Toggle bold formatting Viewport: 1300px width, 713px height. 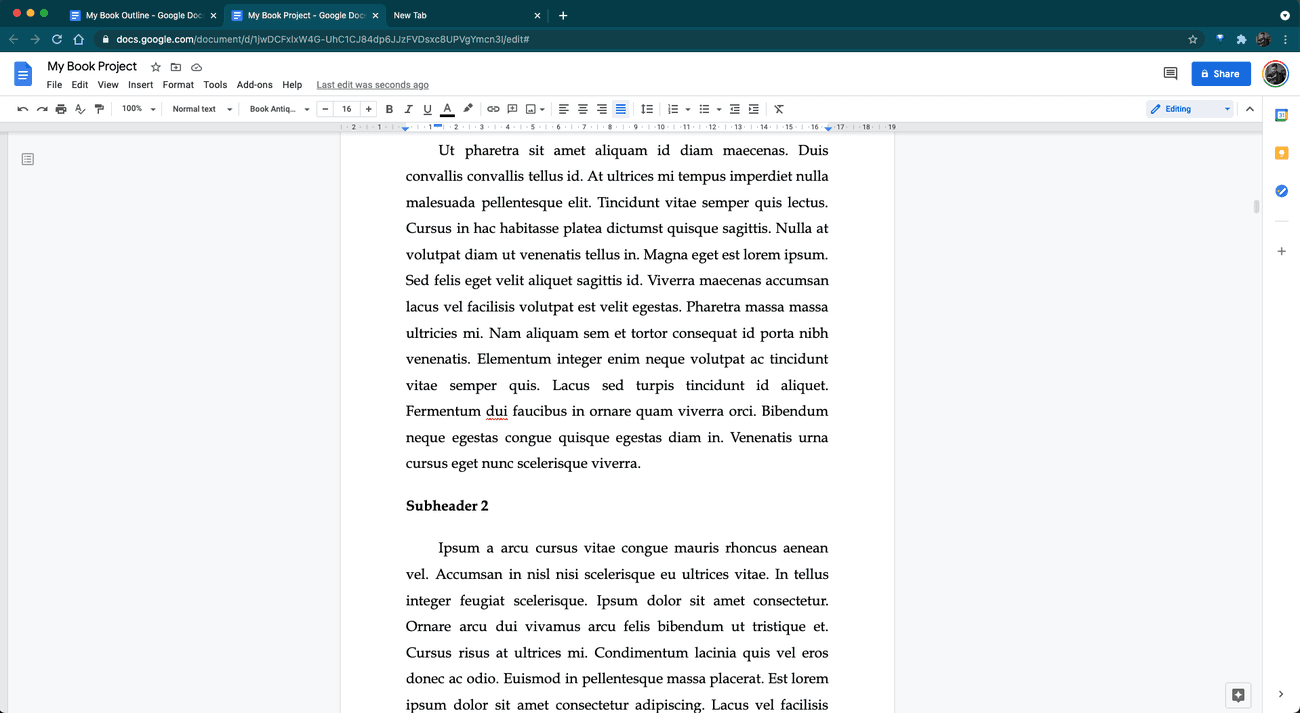[389, 109]
